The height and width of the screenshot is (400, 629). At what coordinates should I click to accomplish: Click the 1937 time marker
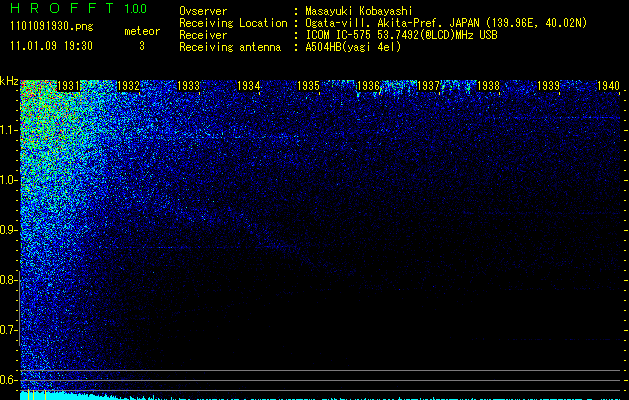pyautogui.click(x=428, y=86)
